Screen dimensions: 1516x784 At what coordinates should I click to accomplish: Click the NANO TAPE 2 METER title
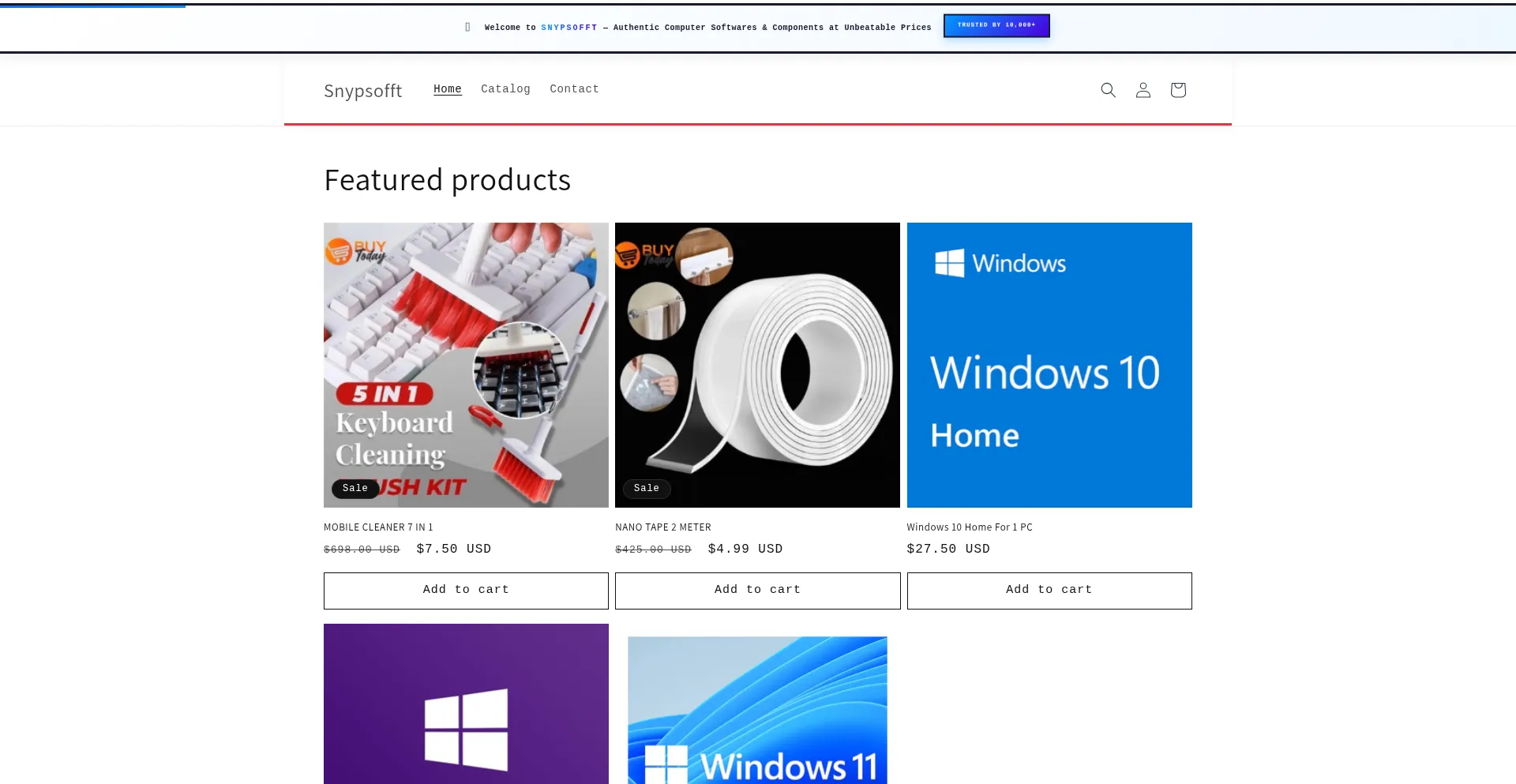point(663,527)
